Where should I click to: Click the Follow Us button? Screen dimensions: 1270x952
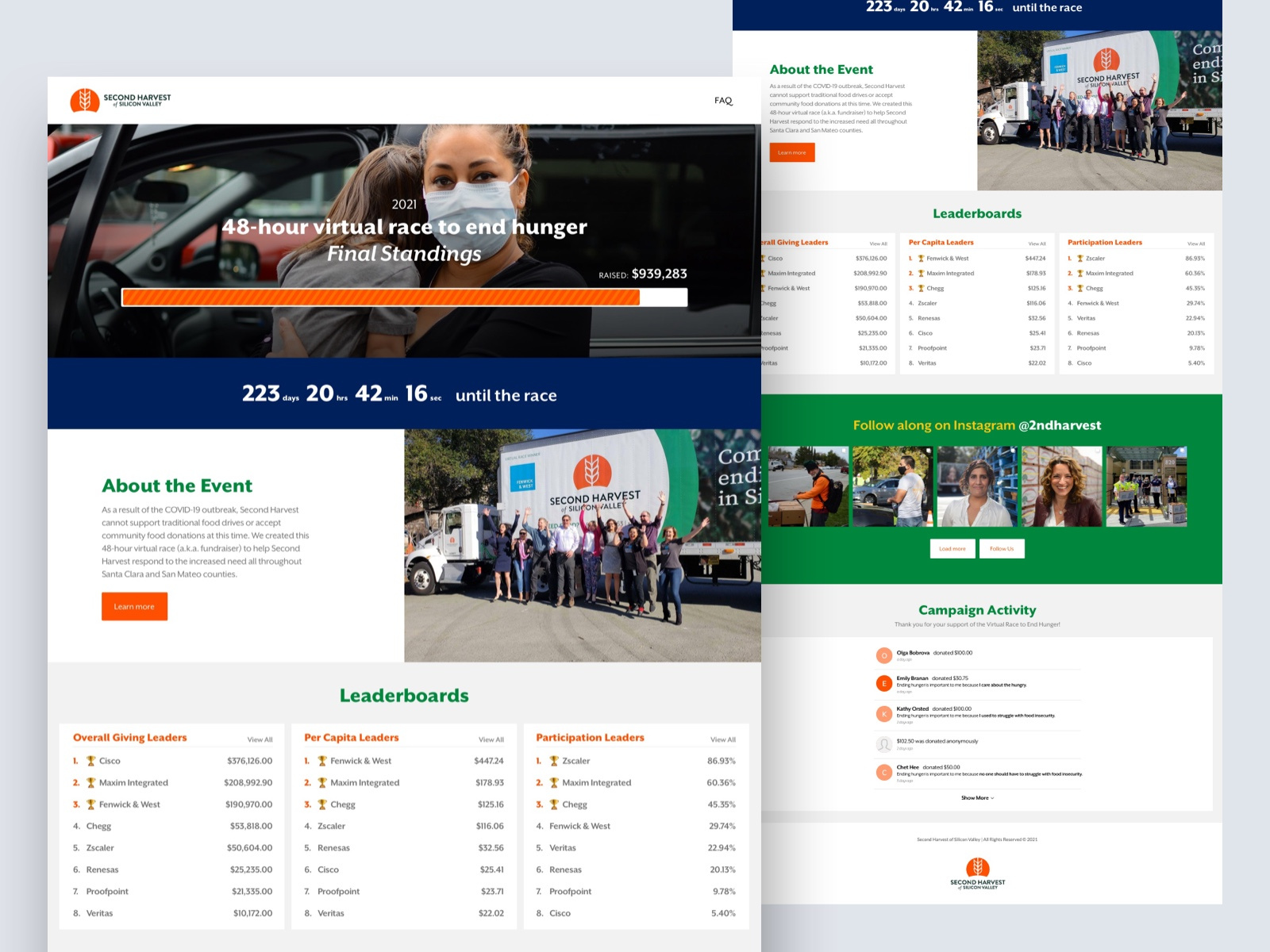(x=1002, y=549)
